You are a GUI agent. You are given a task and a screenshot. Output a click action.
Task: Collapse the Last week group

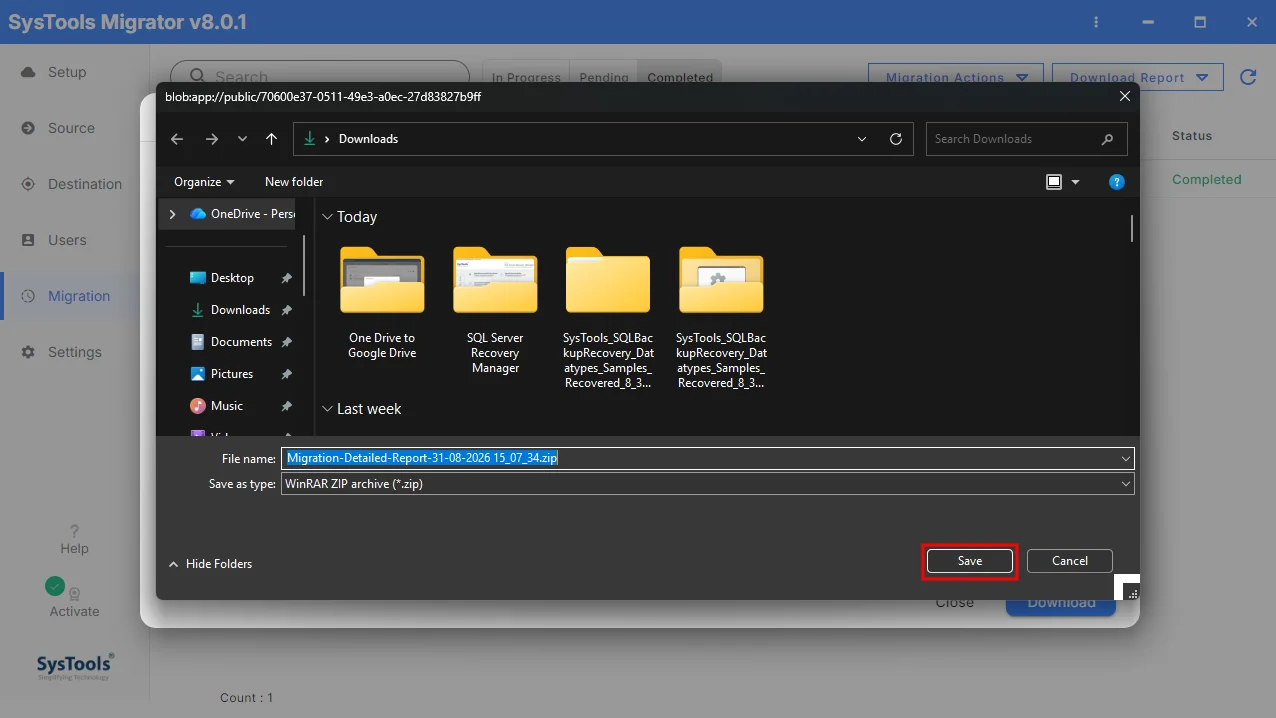pyautogui.click(x=327, y=409)
